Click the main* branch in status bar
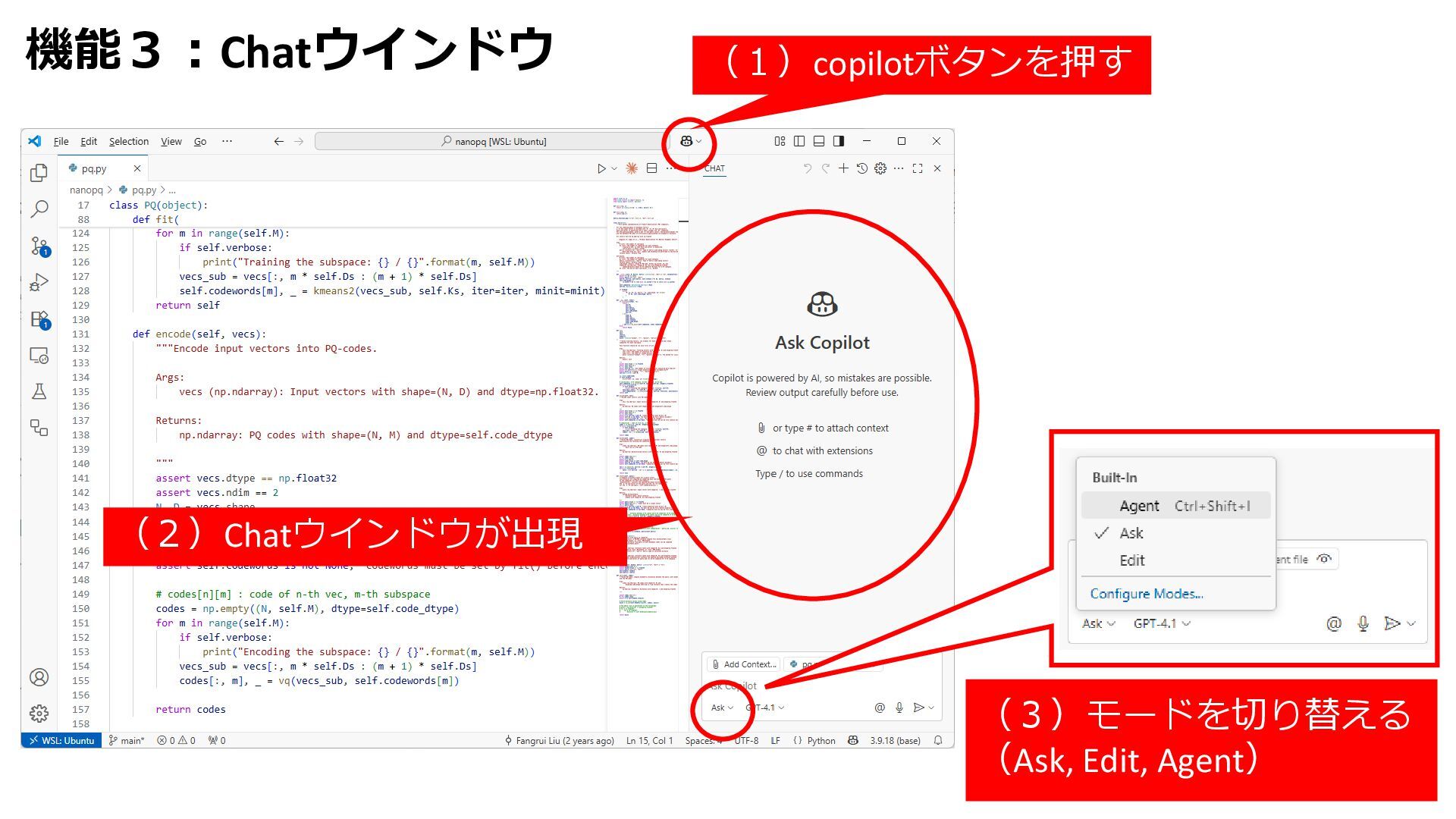This screenshot has height=819, width=1456. 127,741
